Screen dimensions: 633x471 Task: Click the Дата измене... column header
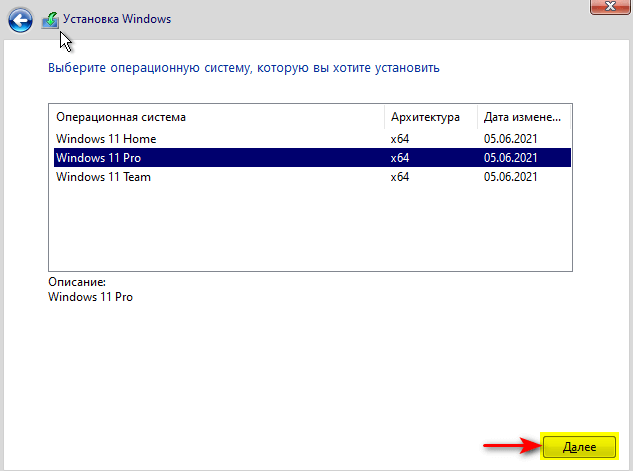pos(524,117)
